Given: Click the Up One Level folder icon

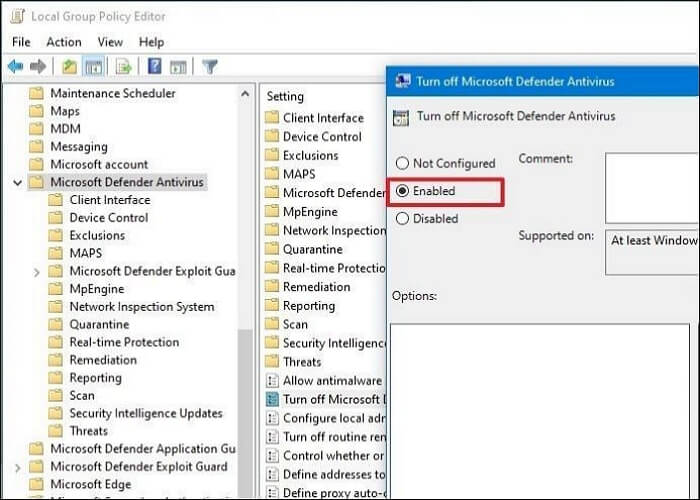Looking at the screenshot, I should pos(69,67).
